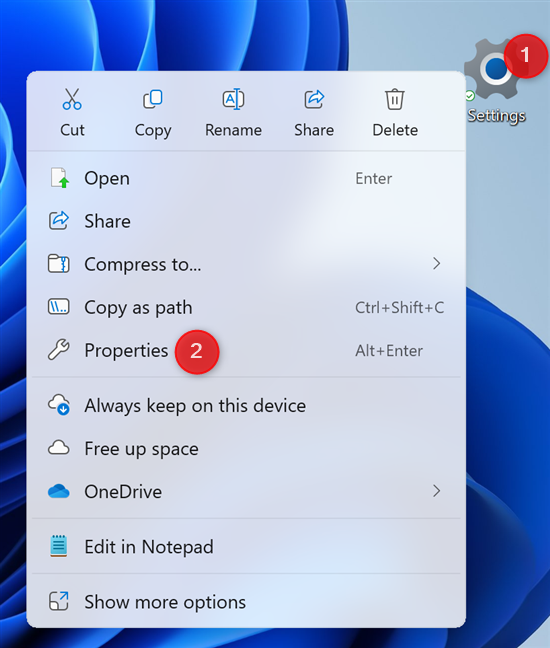
Task: Click the blue OneDrive cloud icon
Action: click(x=59, y=491)
